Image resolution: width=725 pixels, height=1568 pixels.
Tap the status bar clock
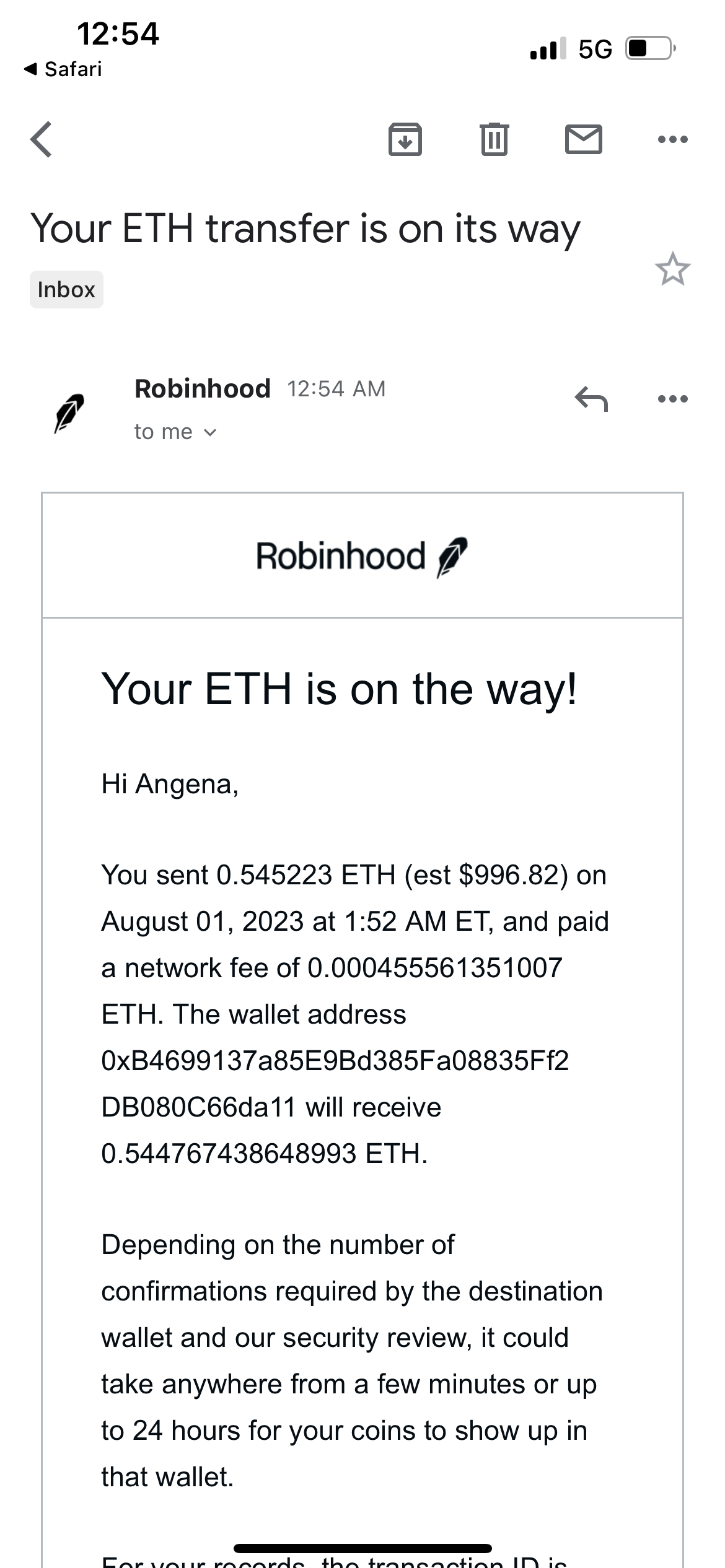[x=118, y=33]
